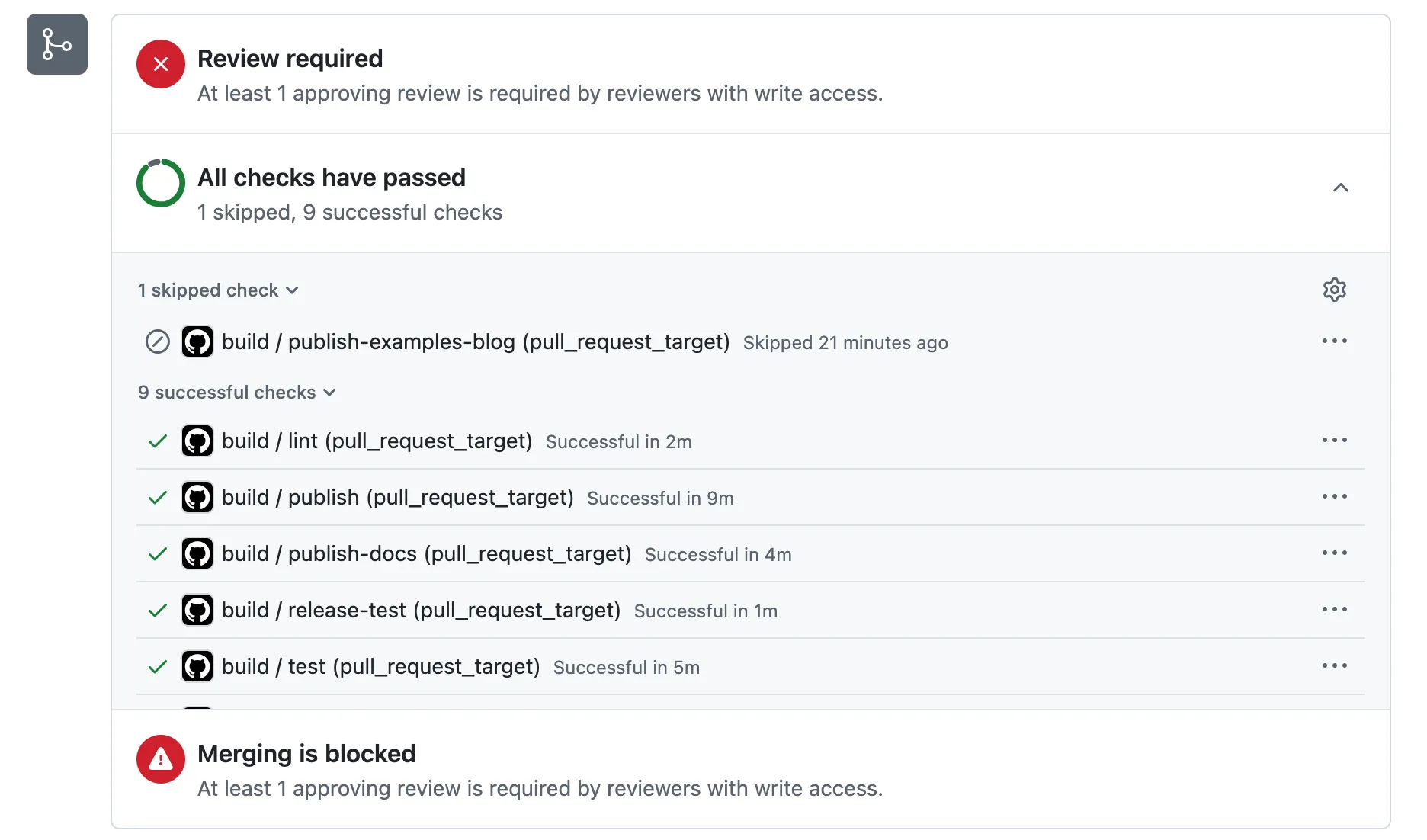This screenshot has width=1427, height=840.
Task: Click the green checks progress circle icon
Action: point(161,183)
